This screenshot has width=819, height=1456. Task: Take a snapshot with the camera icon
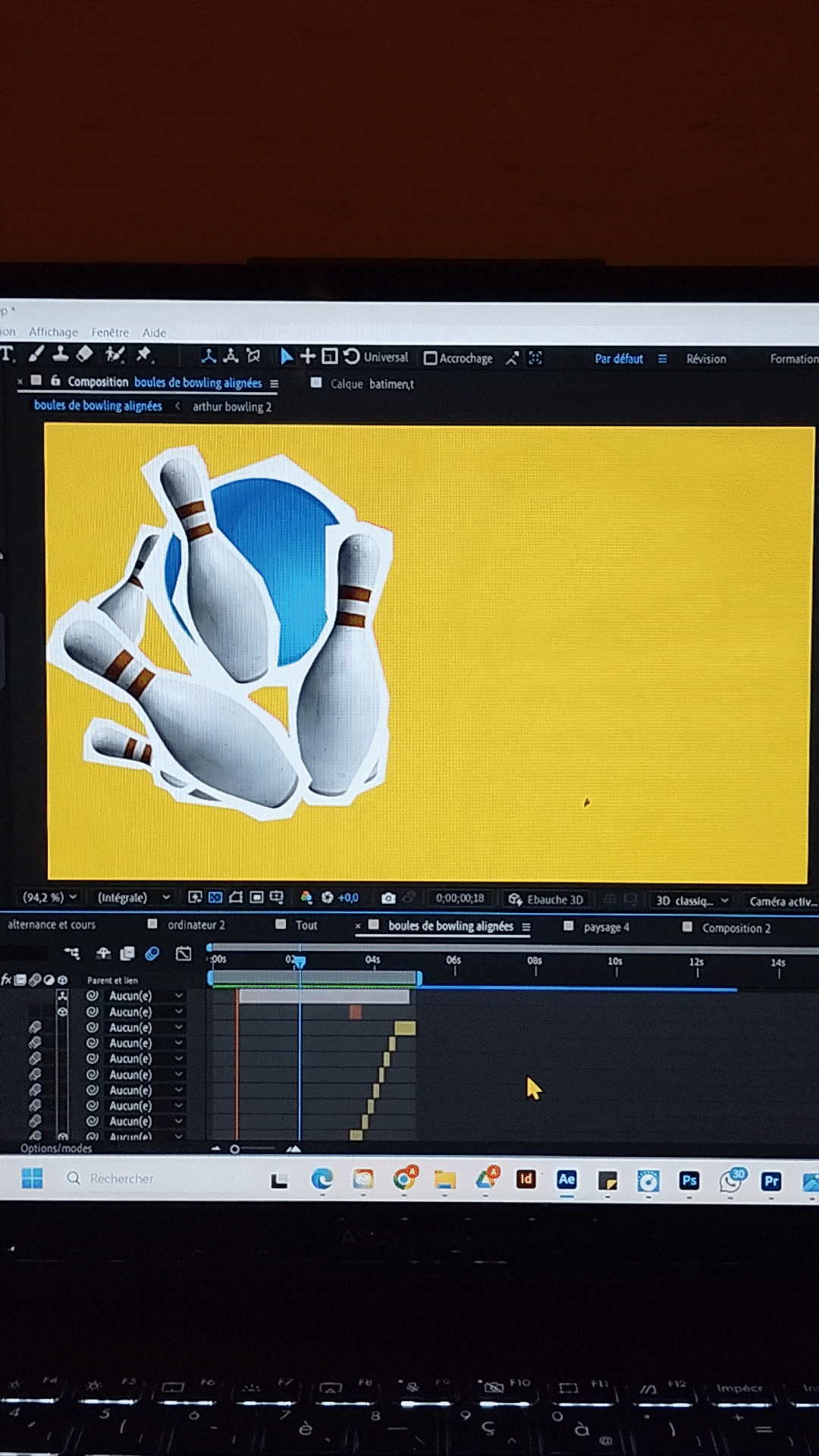coord(388,898)
